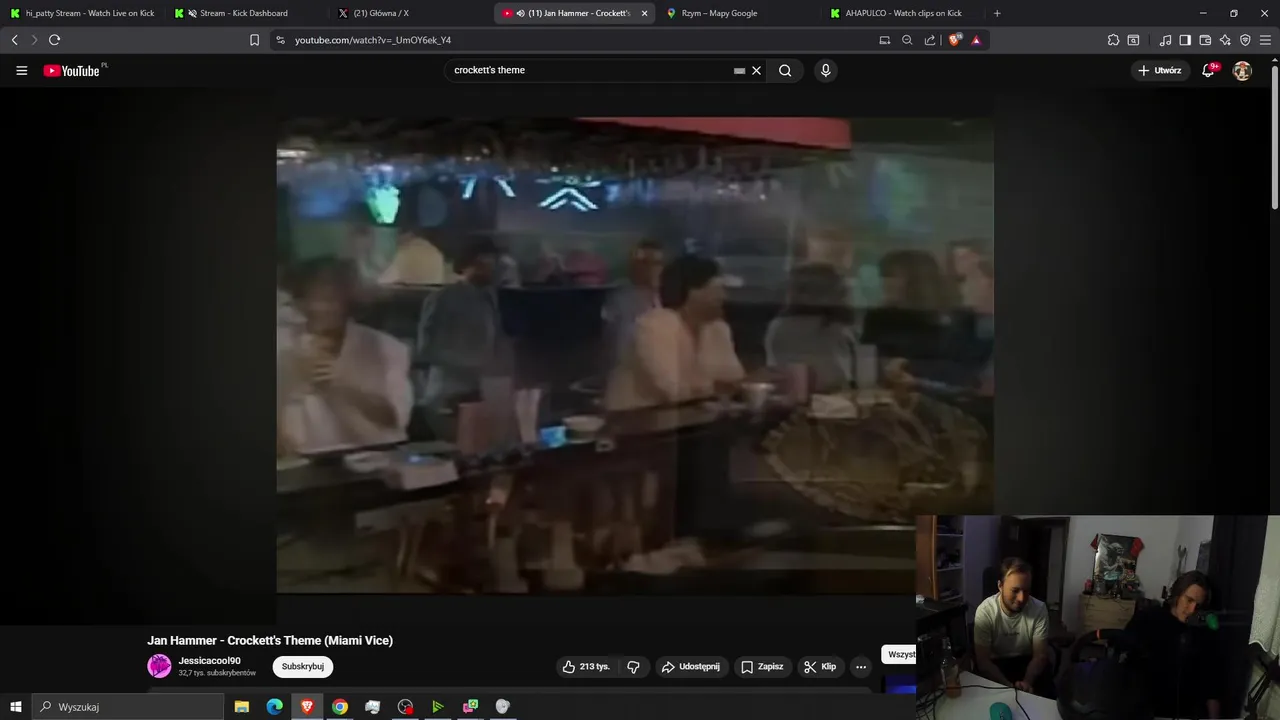
Task: Save the video with Zapisz
Action: pos(762,667)
